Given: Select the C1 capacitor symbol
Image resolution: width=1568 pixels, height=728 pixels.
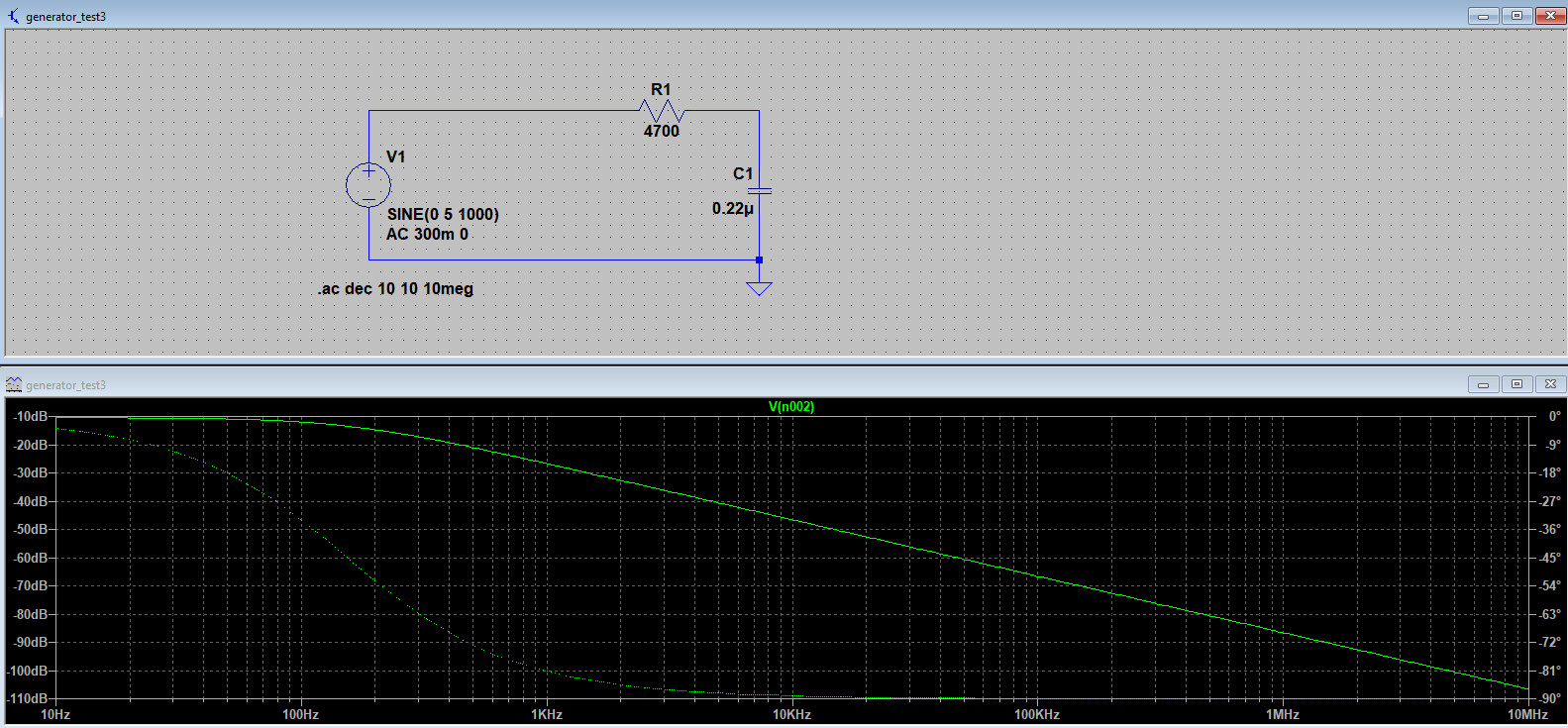Looking at the screenshot, I should (760, 189).
